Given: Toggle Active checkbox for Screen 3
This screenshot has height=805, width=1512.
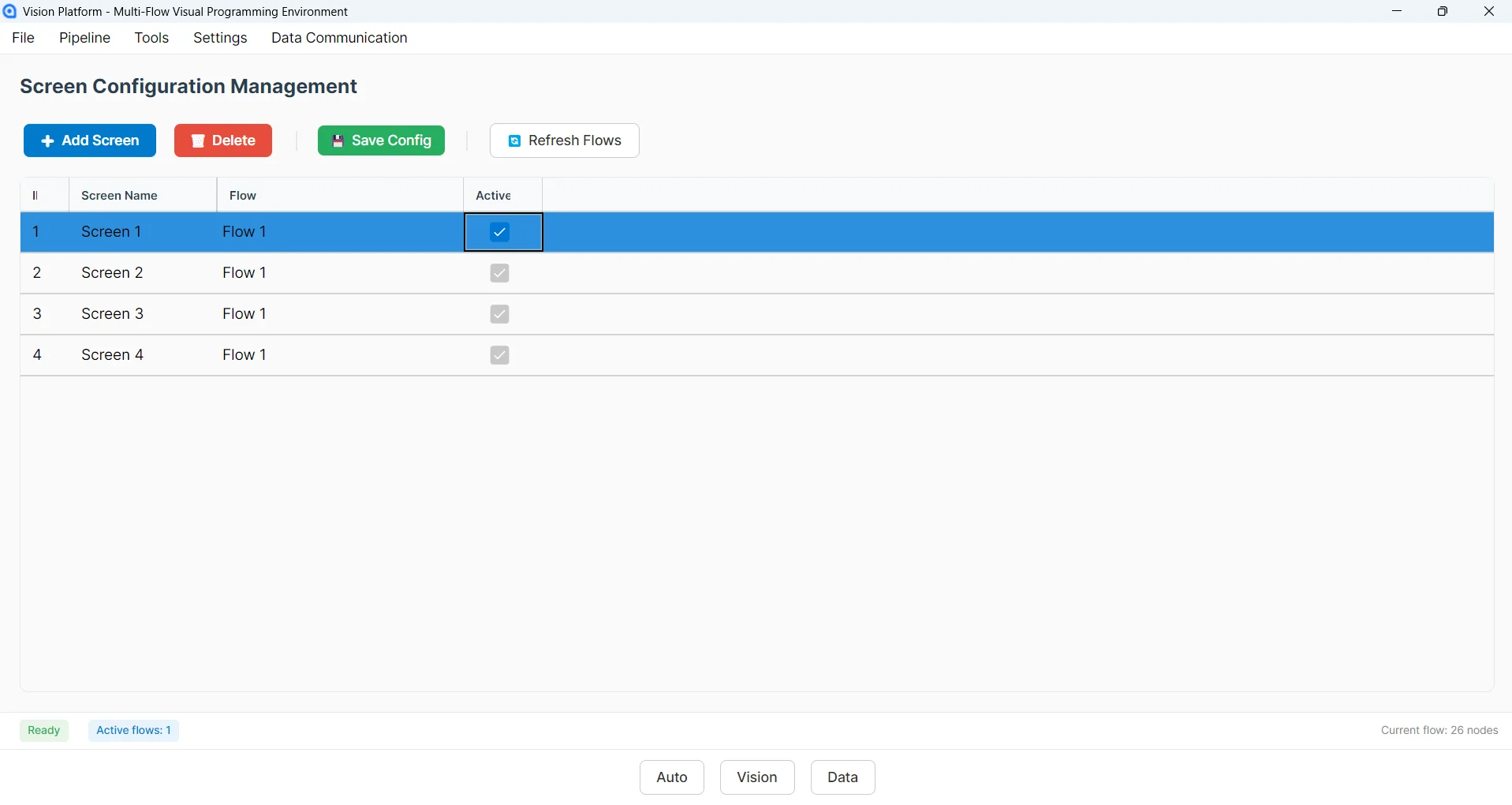Looking at the screenshot, I should (x=499, y=314).
